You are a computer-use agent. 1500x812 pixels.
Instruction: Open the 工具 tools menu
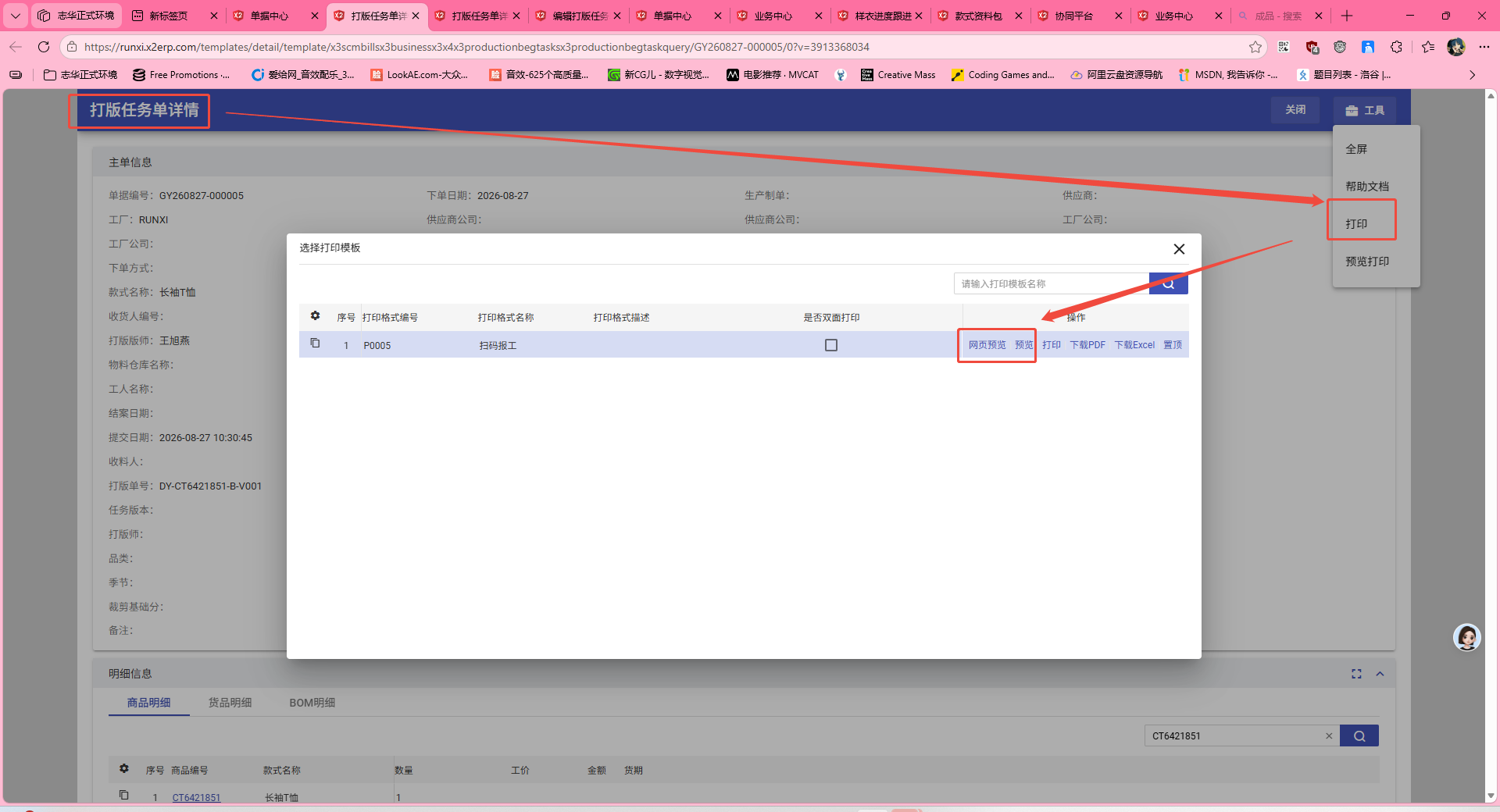(x=1365, y=110)
